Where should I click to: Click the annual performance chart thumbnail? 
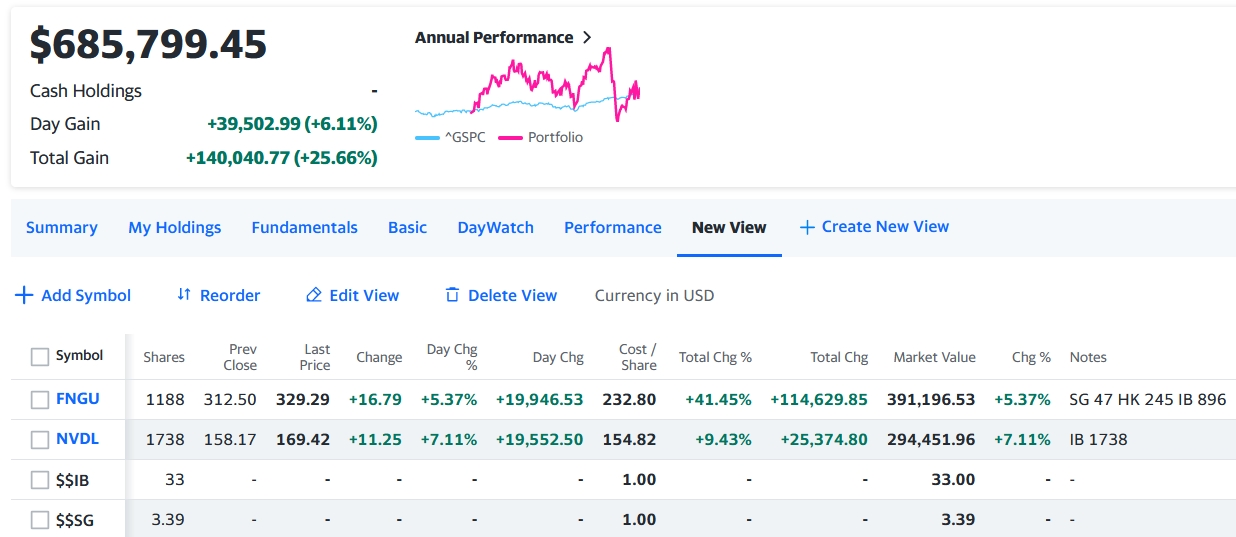click(527, 88)
